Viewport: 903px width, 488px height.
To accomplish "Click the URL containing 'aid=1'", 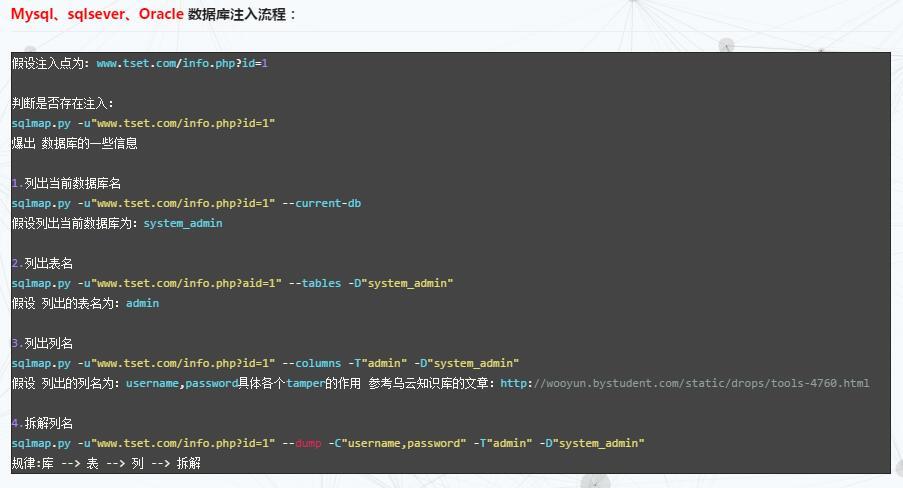I will pyautogui.click(x=187, y=283).
